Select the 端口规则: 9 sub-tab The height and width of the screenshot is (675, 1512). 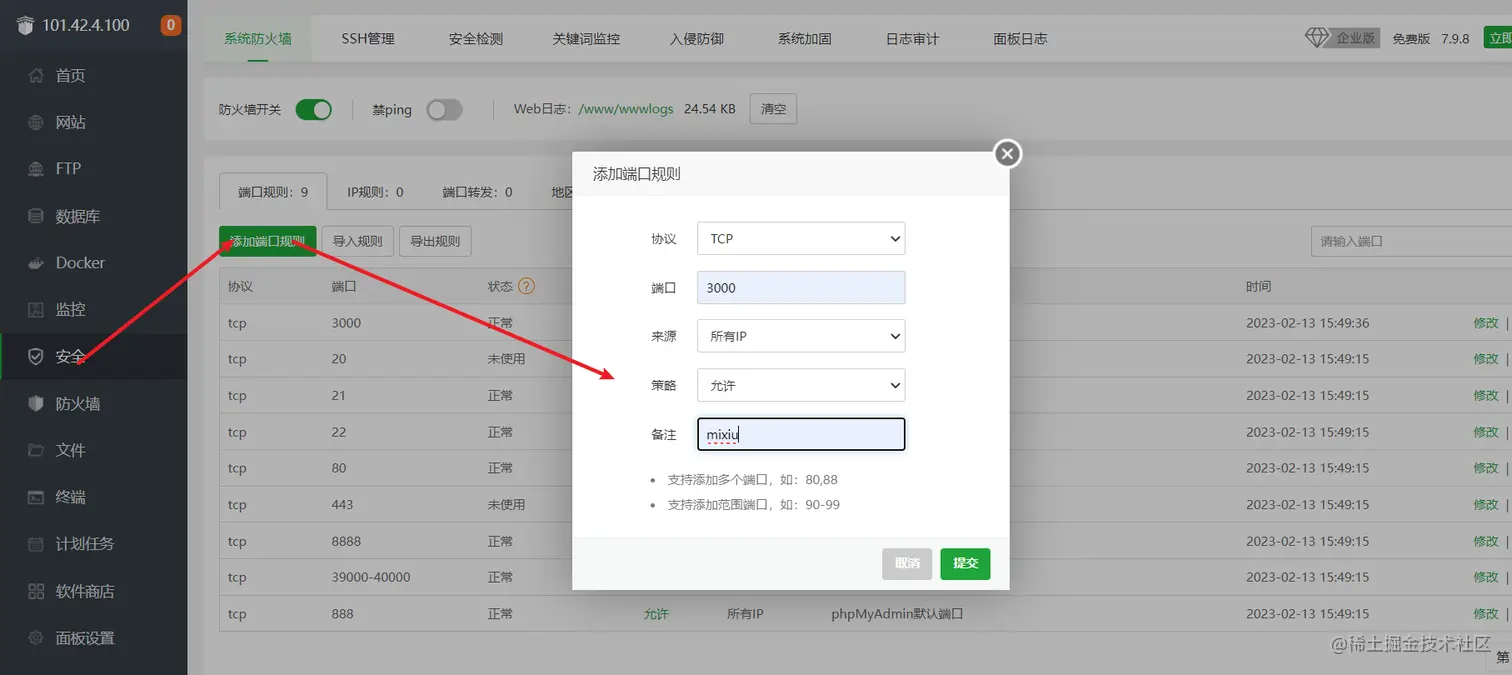coord(273,192)
